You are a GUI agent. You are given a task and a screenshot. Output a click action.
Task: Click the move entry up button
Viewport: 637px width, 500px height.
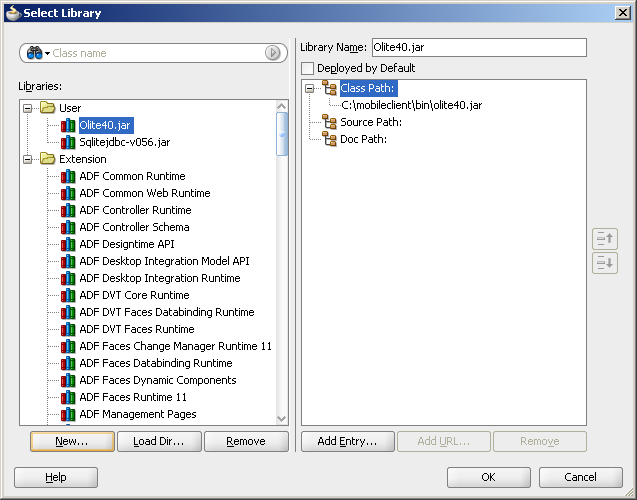605,239
